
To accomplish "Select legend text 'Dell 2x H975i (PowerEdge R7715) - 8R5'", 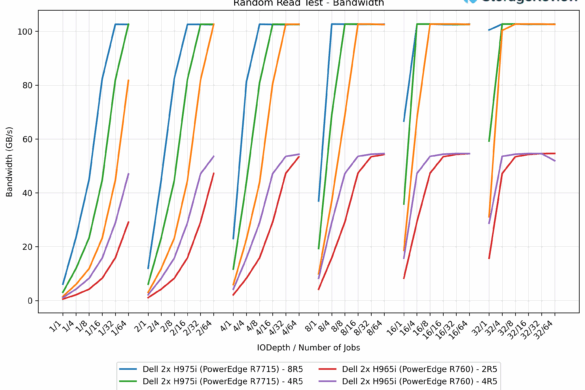I will point(223,369).
